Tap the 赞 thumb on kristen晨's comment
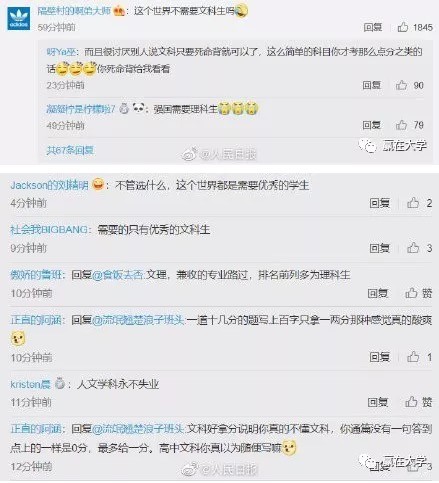This screenshot has width=439, height=483. point(411,402)
